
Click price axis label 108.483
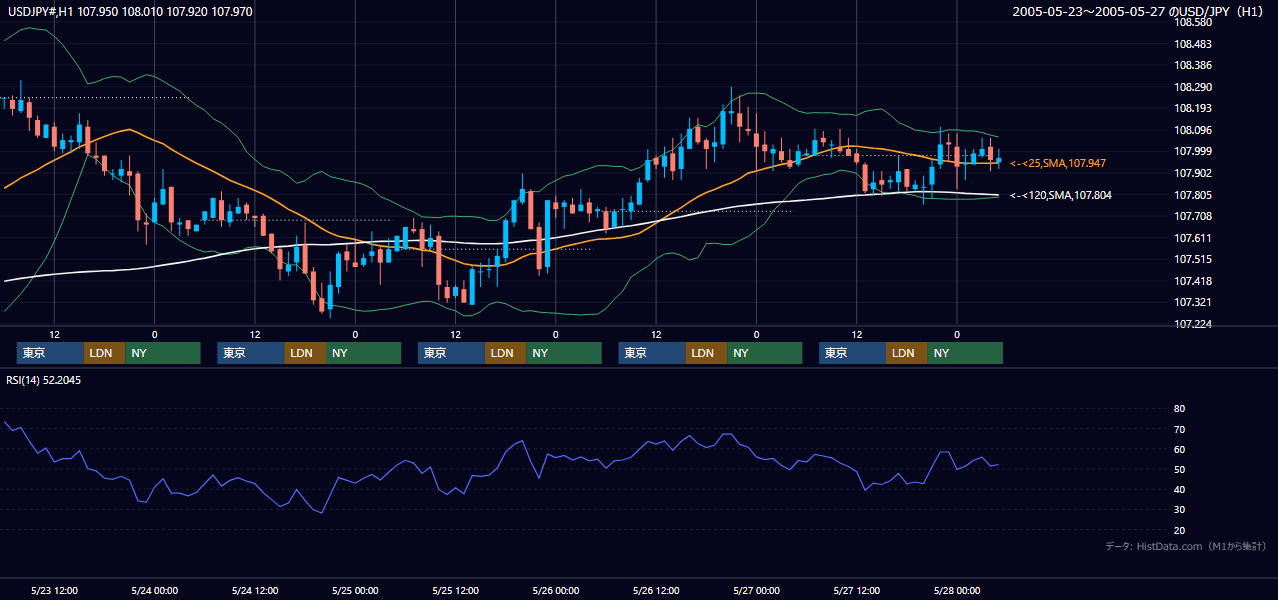[x=1192, y=44]
